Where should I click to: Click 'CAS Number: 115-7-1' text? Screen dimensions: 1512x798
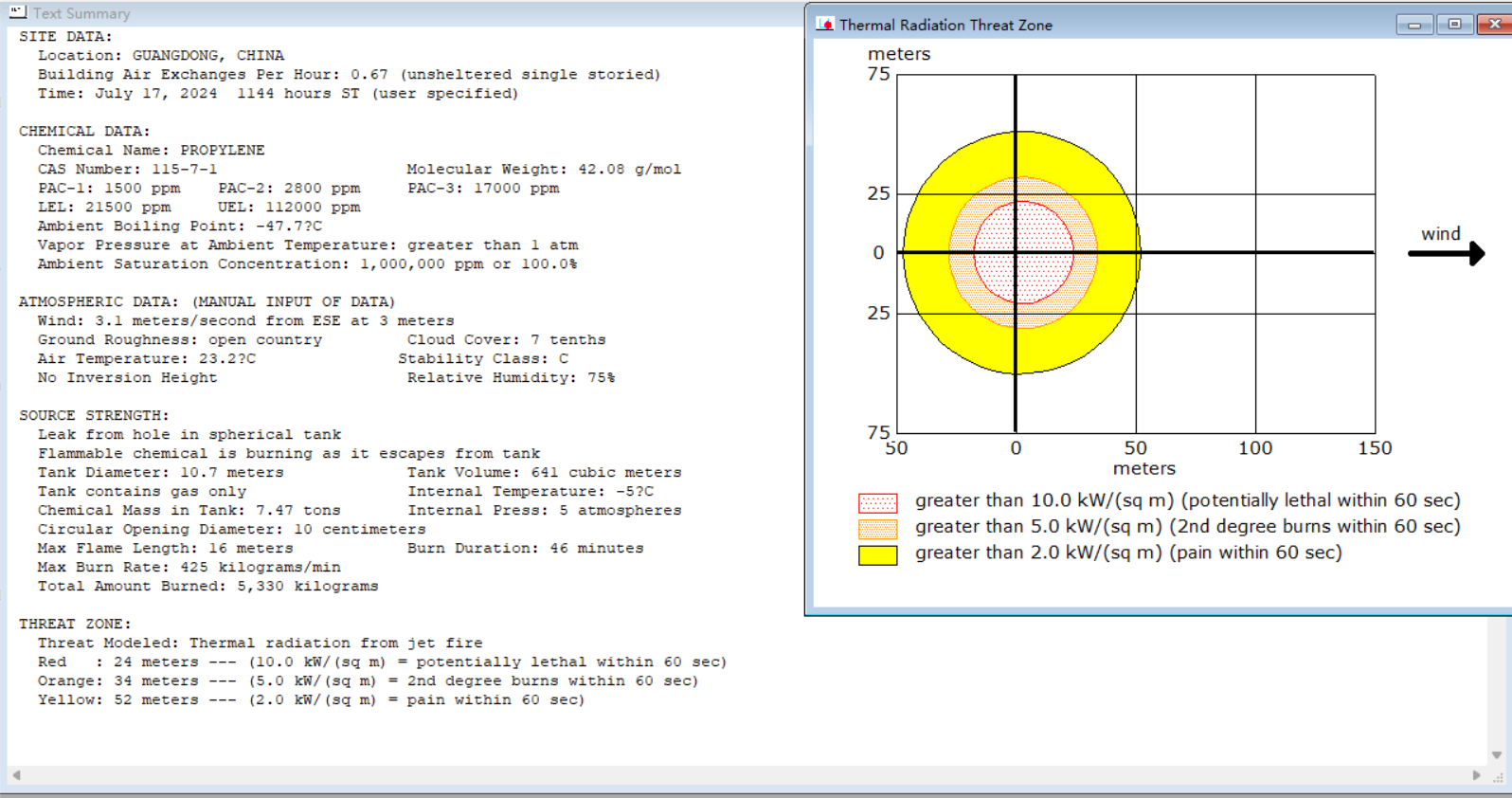click(x=128, y=169)
